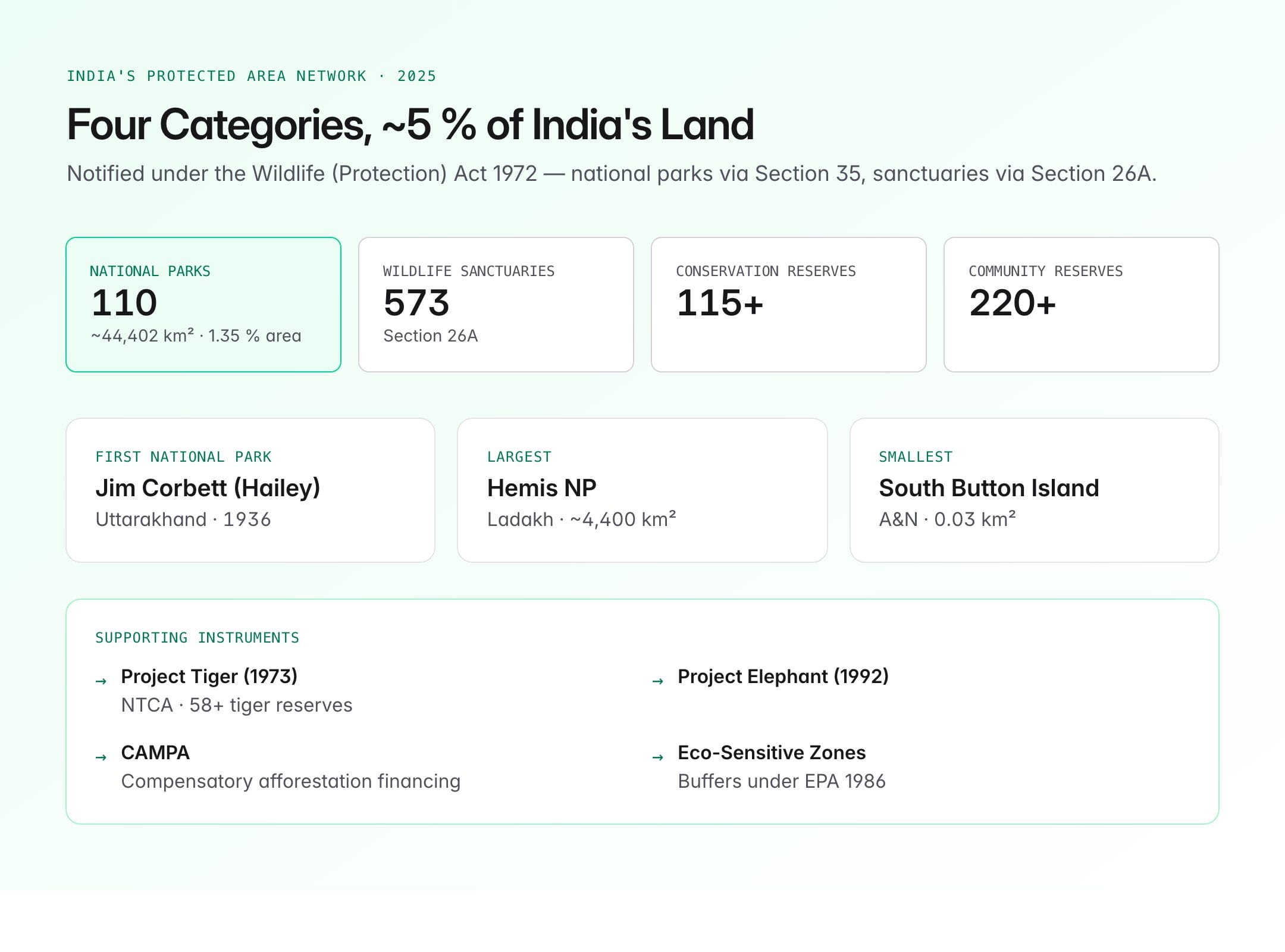
Task: Click the 'Smallest' label
Action: (x=916, y=457)
